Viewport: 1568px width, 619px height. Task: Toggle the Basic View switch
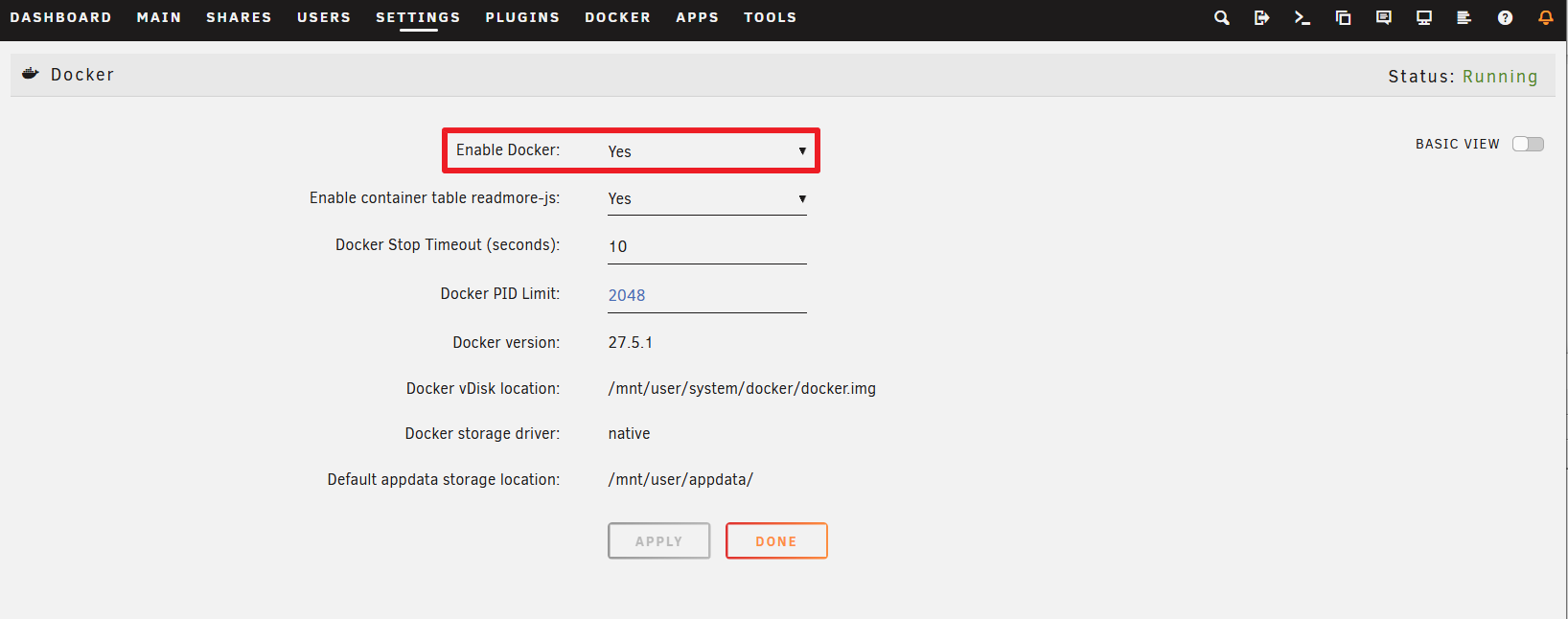point(1528,144)
